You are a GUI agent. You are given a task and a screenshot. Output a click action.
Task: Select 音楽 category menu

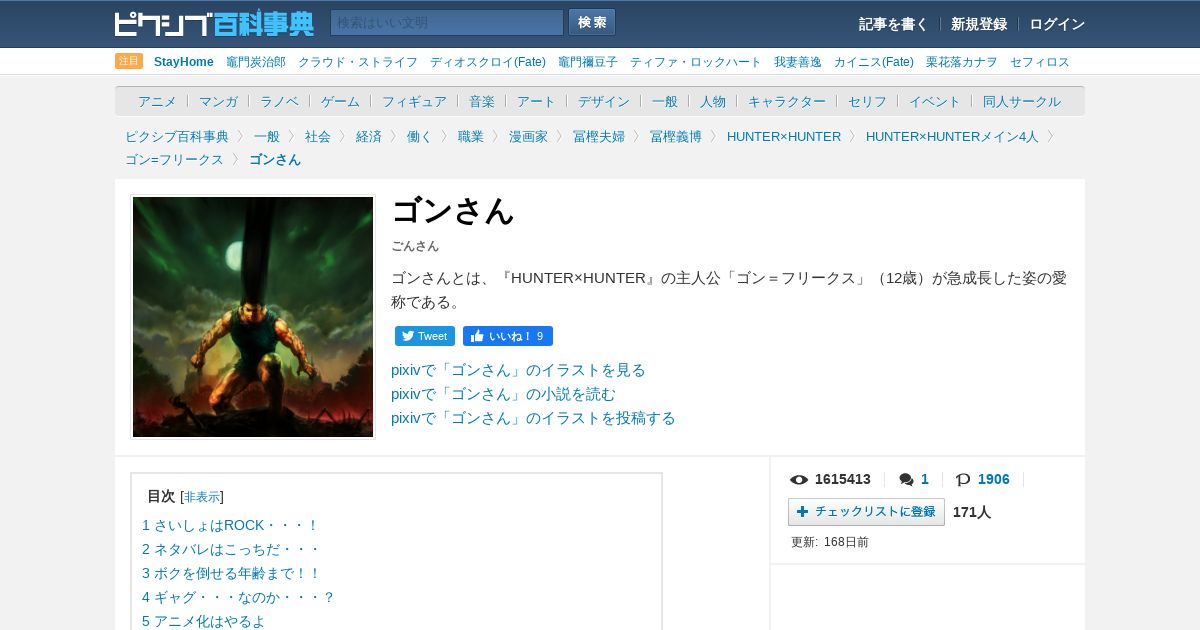pos(482,102)
